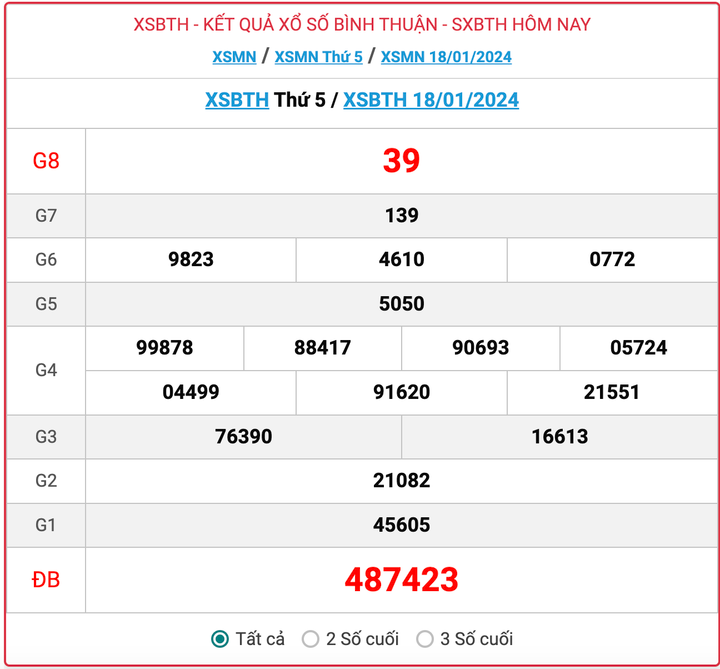This screenshot has width=720, height=669.
Task: Click the G4 number 99878
Action: [164, 348]
